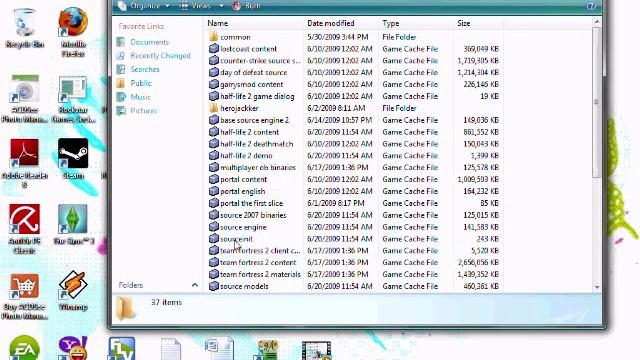The width and height of the screenshot is (640, 360).
Task: Click the Documents favorite link icon
Action: click(x=120, y=42)
